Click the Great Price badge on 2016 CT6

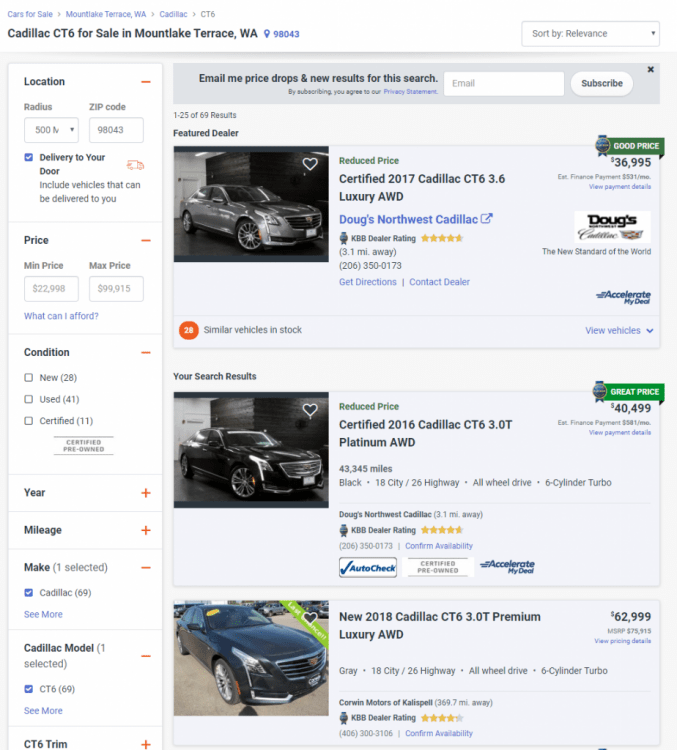tap(629, 392)
